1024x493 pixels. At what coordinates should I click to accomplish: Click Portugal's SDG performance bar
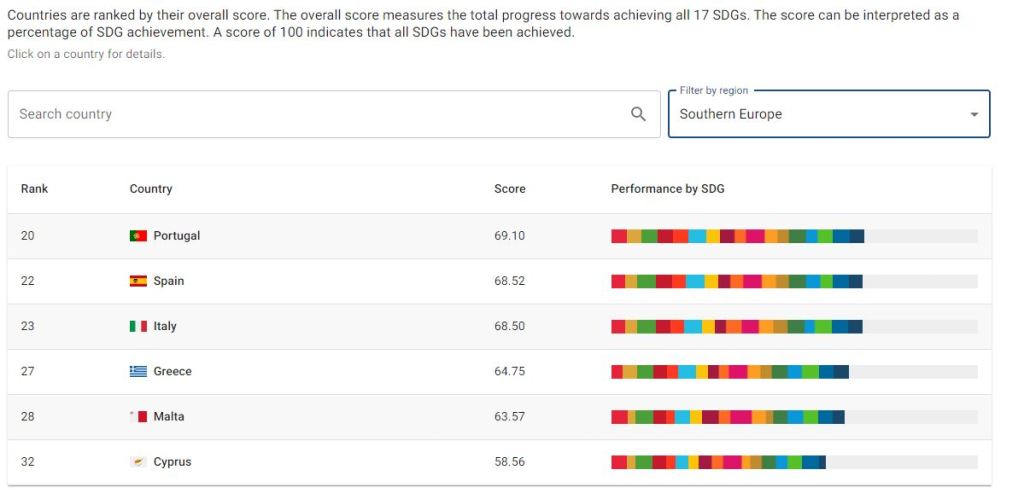[x=737, y=236]
